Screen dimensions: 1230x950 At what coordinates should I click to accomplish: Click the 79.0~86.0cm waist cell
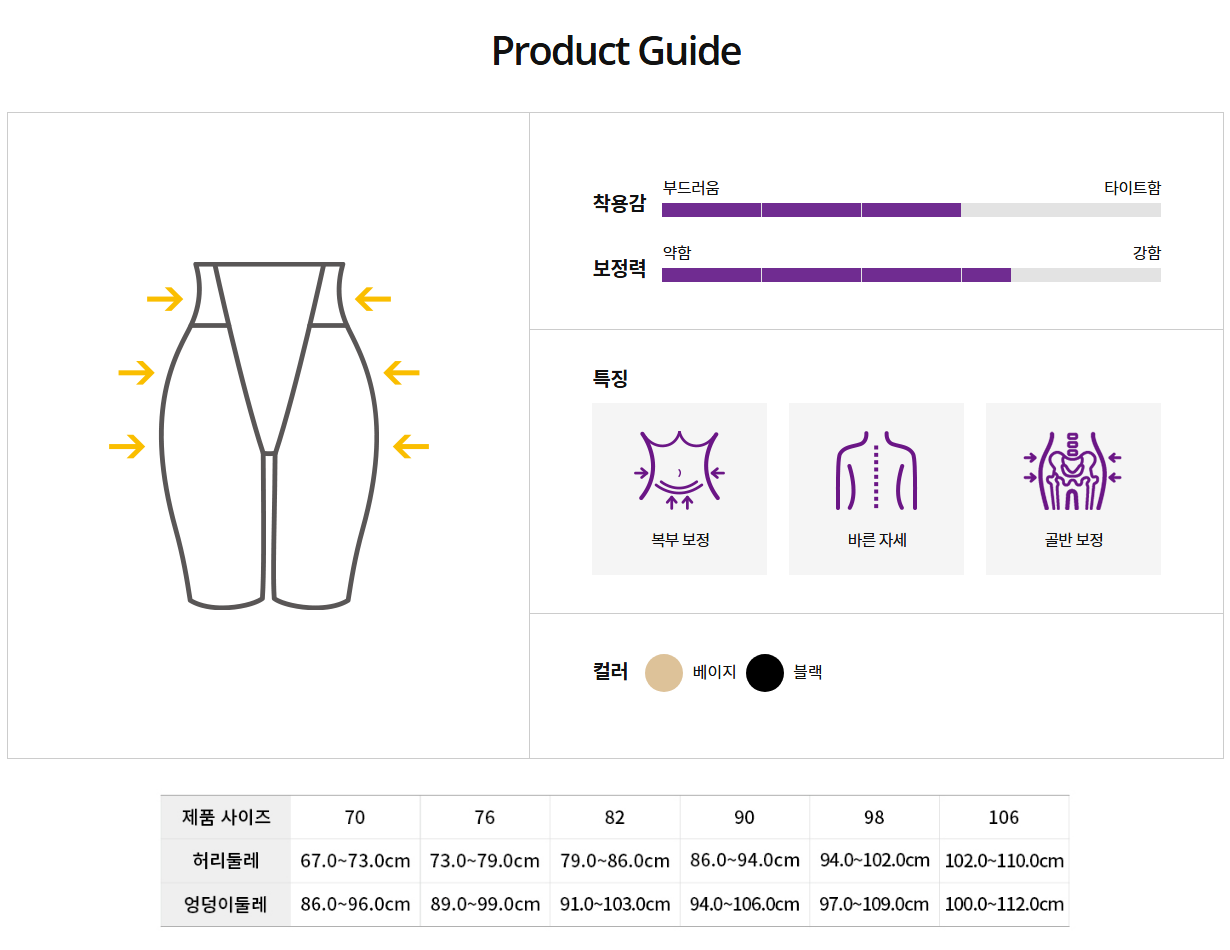pos(615,860)
